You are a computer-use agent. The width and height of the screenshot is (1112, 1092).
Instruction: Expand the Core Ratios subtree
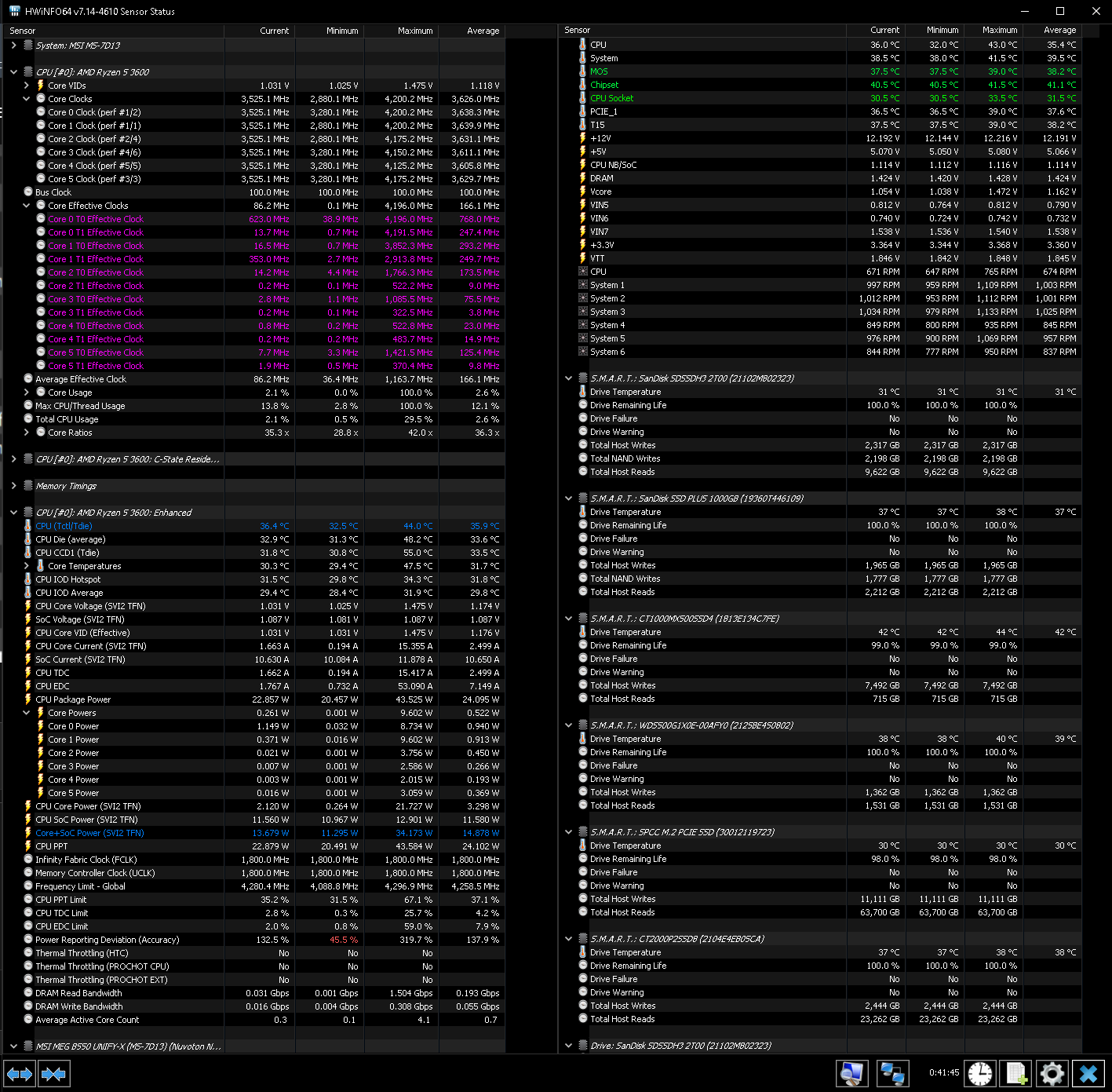26,433
